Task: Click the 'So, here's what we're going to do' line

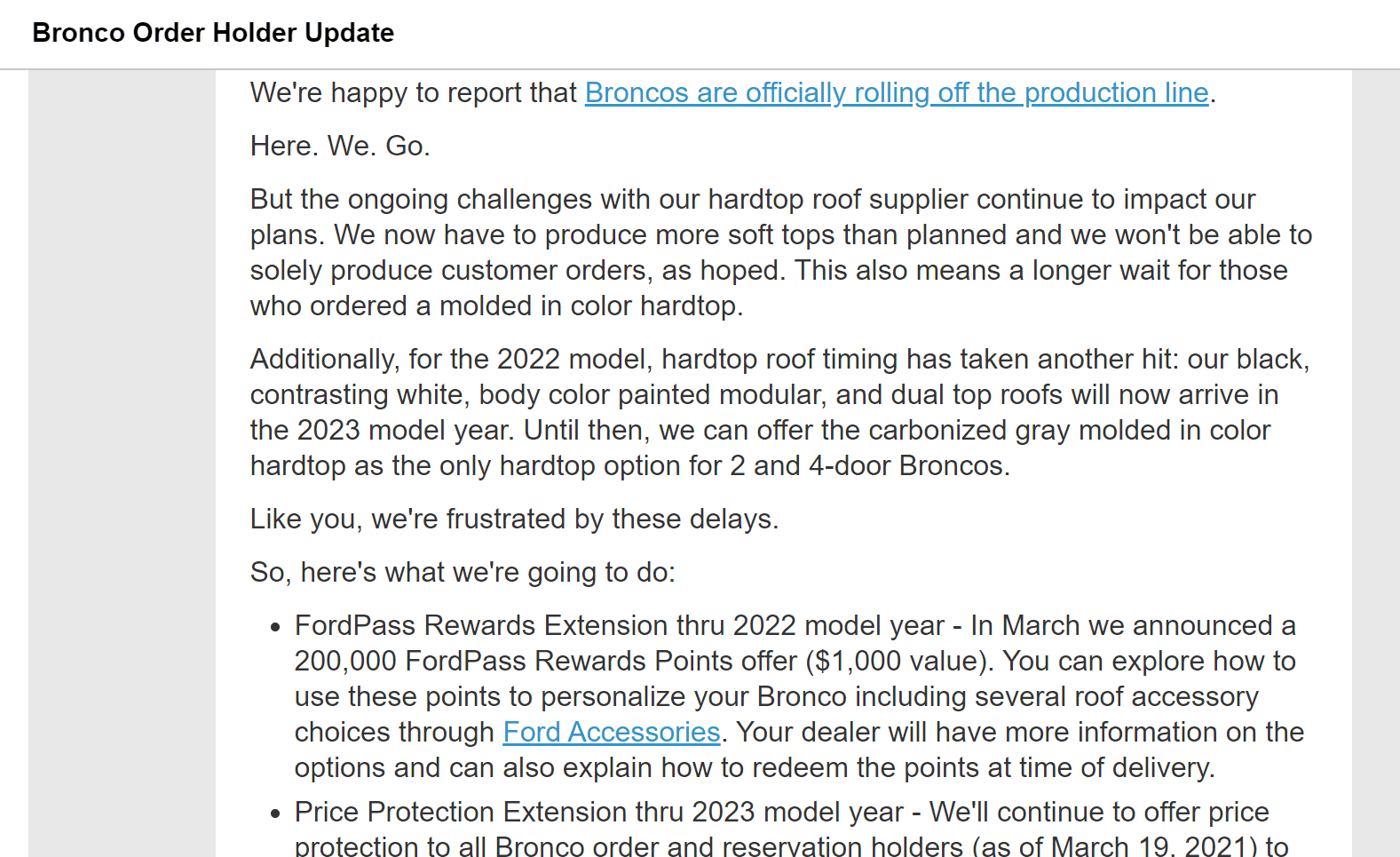Action: coord(463,572)
